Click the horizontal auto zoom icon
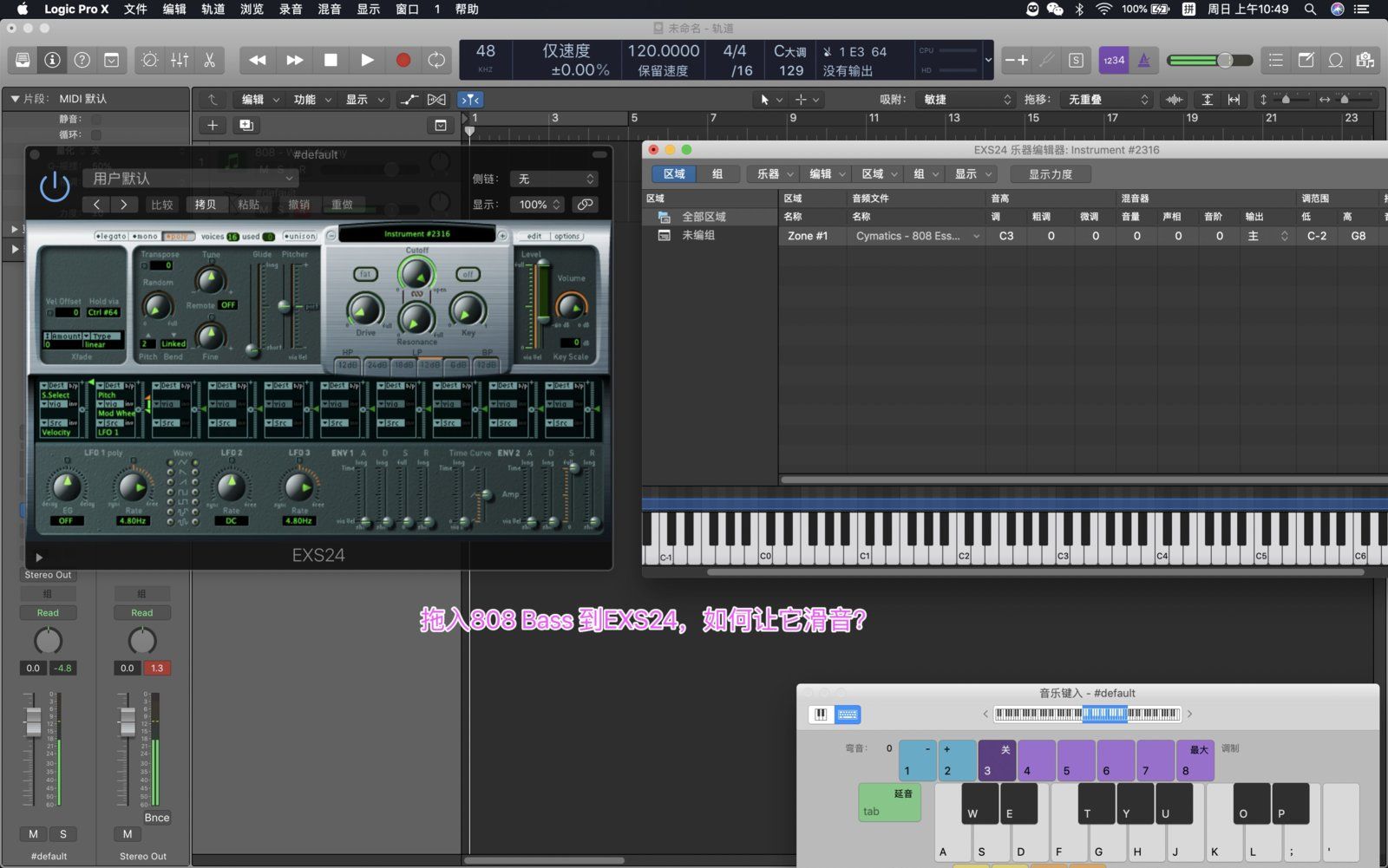Screen dimensions: 1388x868 pyautogui.click(x=1234, y=100)
